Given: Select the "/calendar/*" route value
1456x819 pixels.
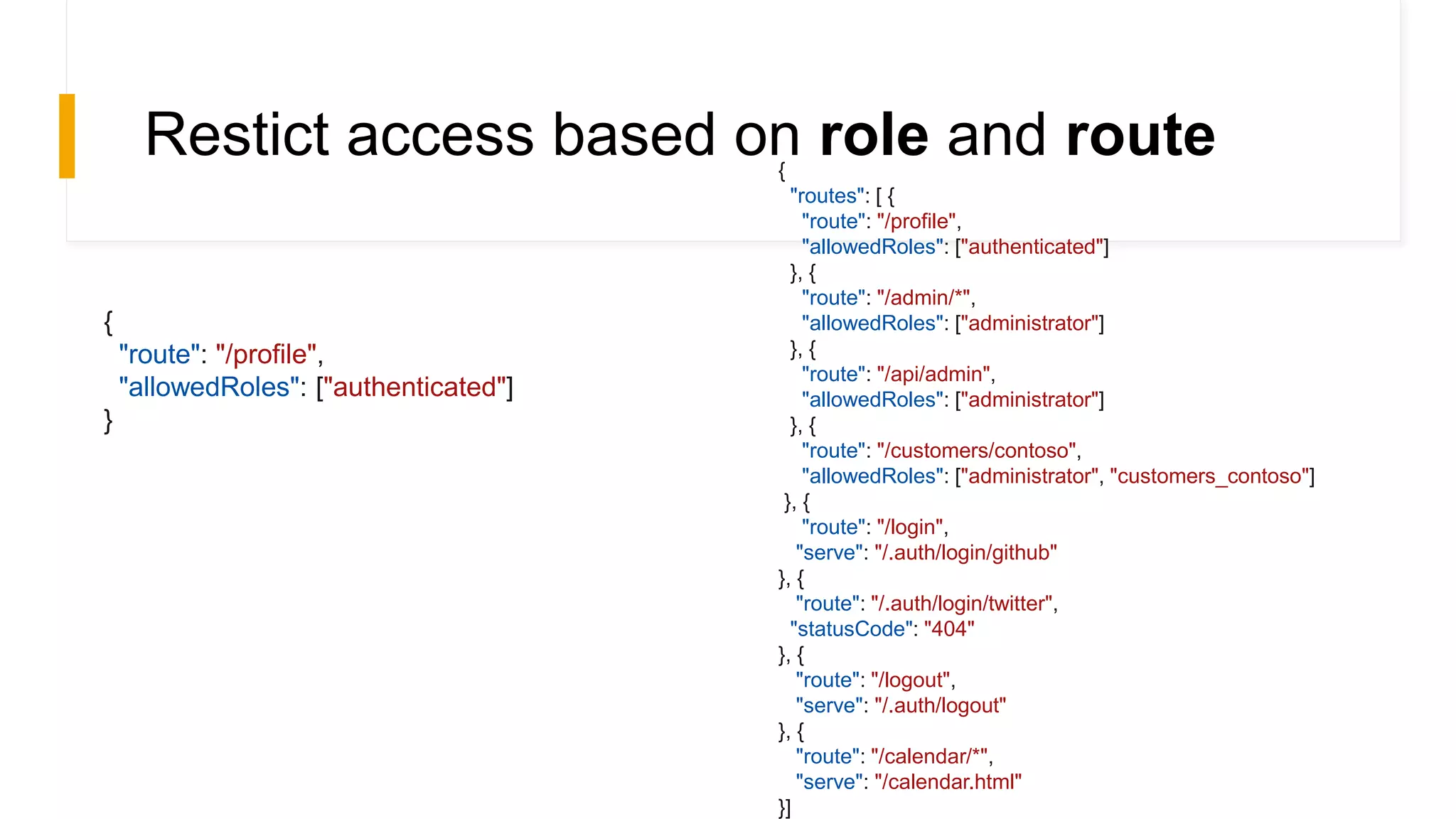Looking at the screenshot, I should tap(929, 757).
